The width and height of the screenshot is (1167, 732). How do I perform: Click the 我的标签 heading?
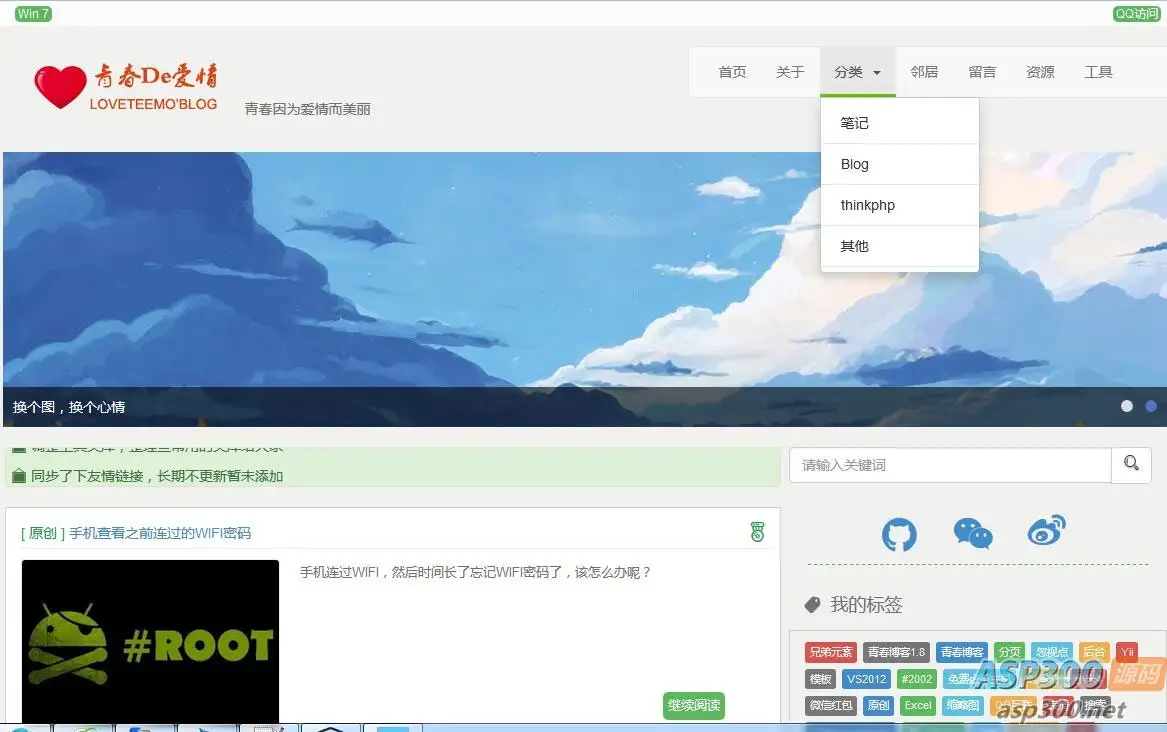(x=866, y=605)
